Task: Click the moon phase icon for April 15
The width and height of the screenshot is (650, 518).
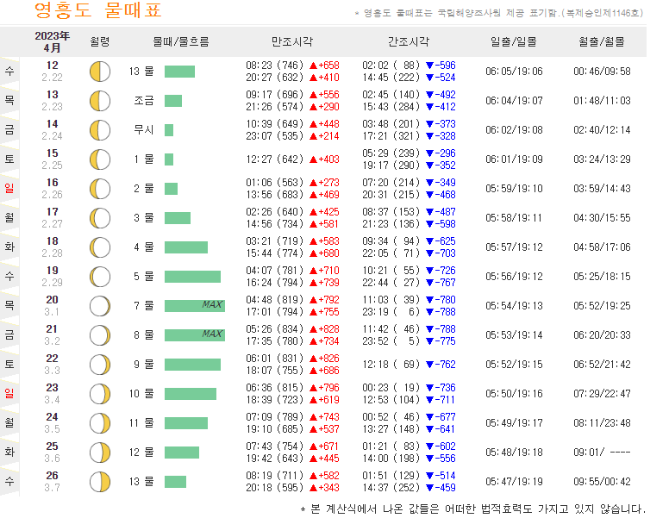Action: click(100, 160)
